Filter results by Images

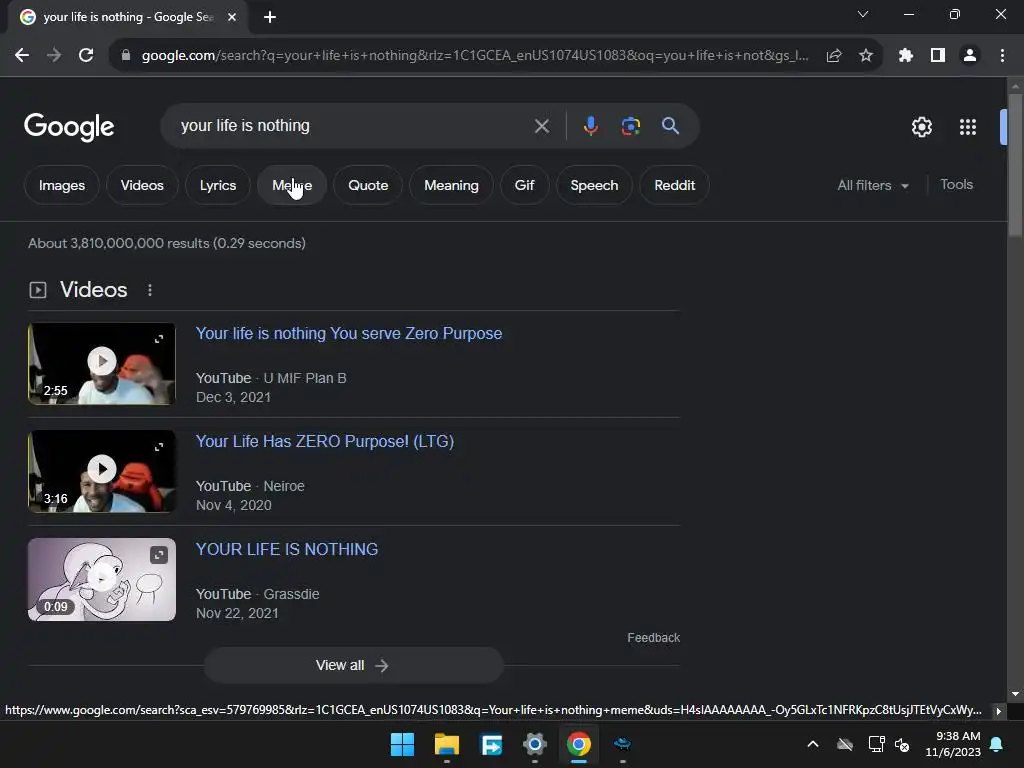tap(62, 185)
